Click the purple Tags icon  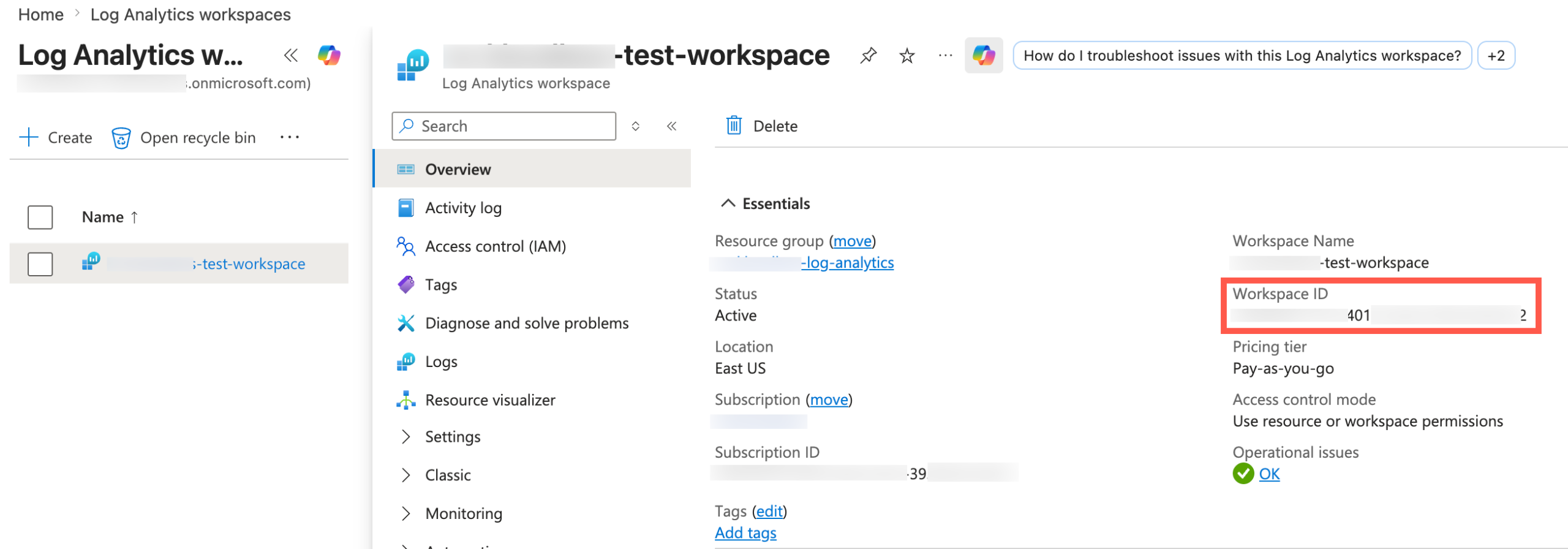405,284
